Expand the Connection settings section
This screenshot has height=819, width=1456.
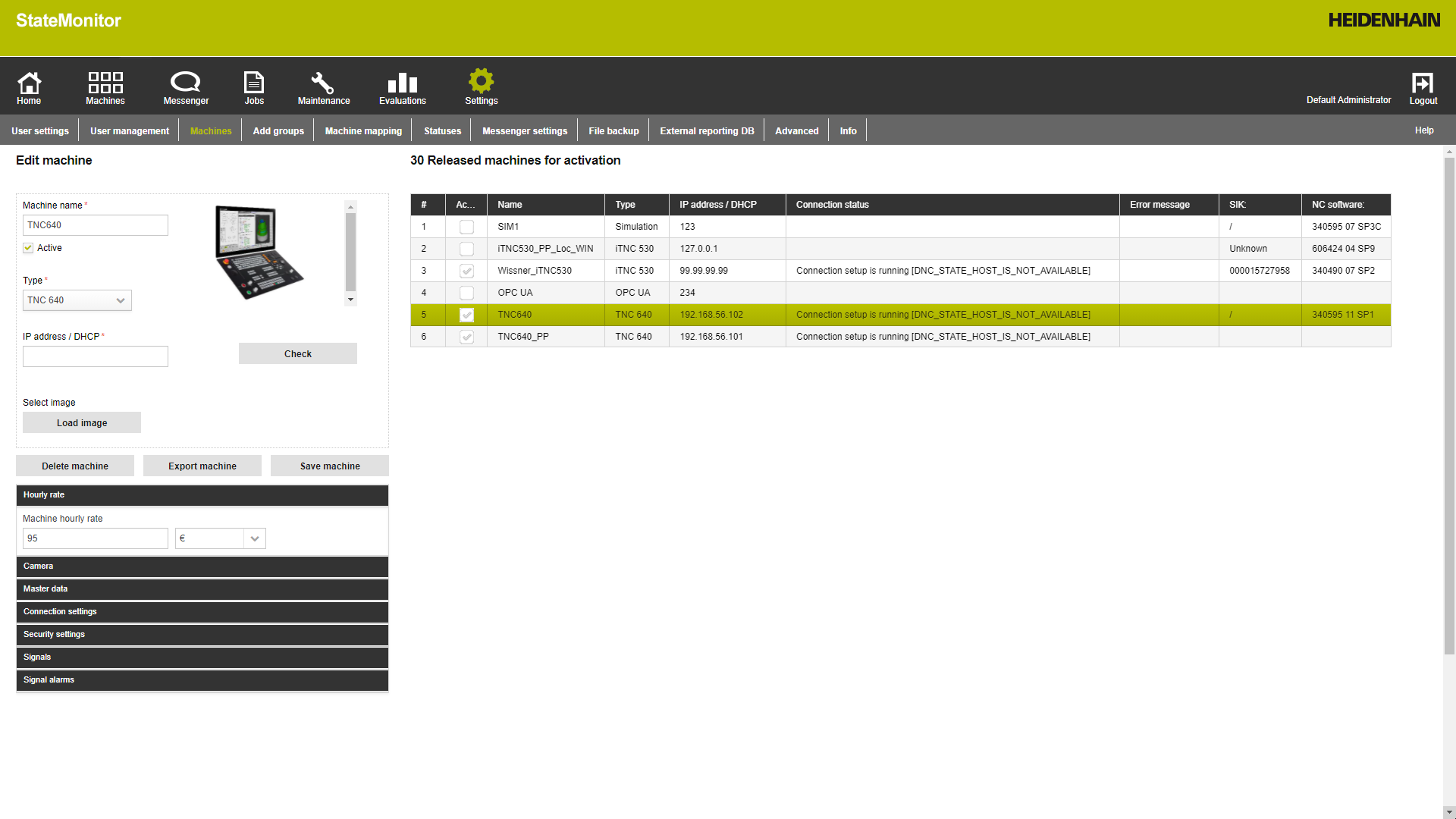tap(202, 612)
